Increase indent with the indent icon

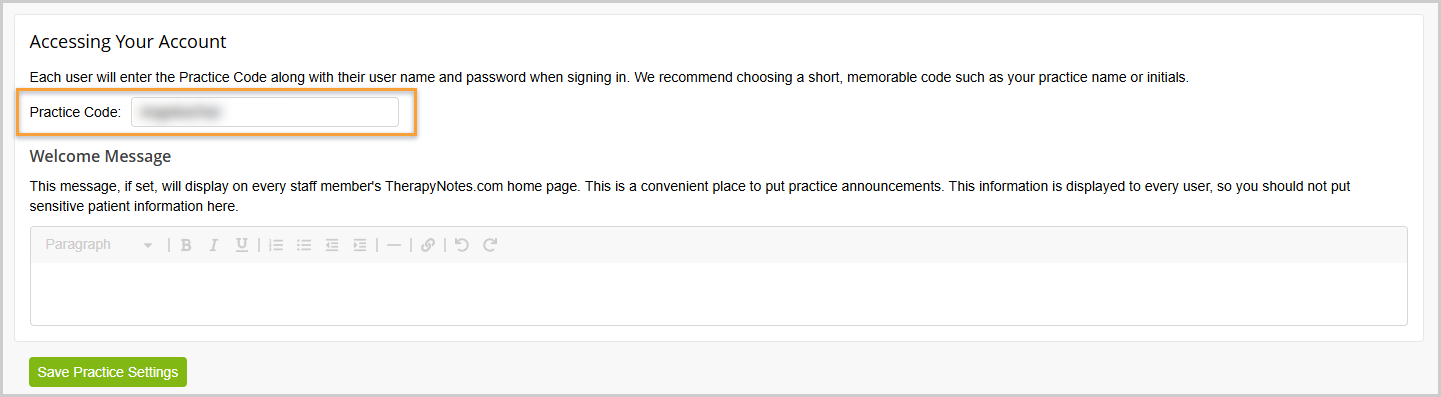359,245
